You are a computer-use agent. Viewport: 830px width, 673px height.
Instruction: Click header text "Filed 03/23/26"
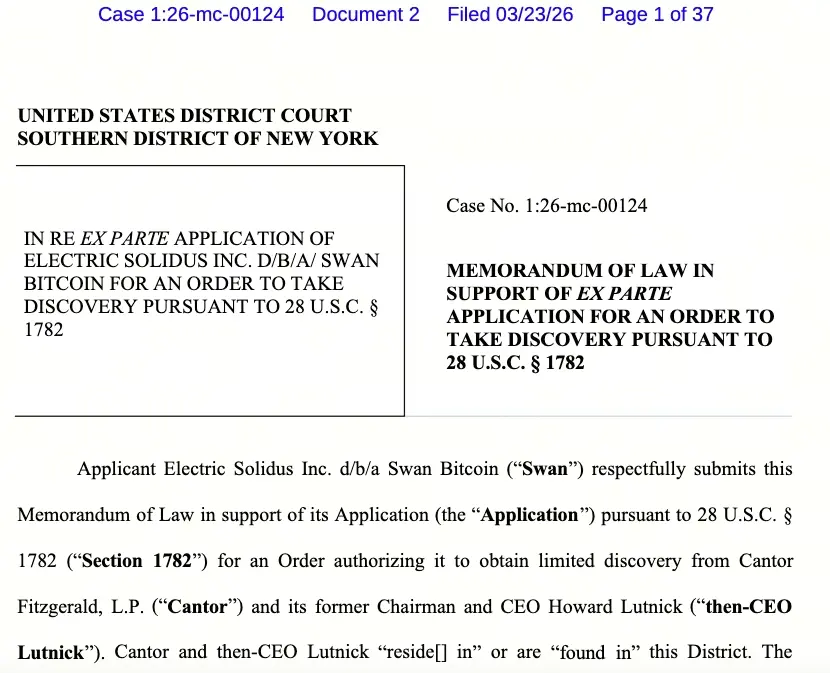(x=510, y=14)
